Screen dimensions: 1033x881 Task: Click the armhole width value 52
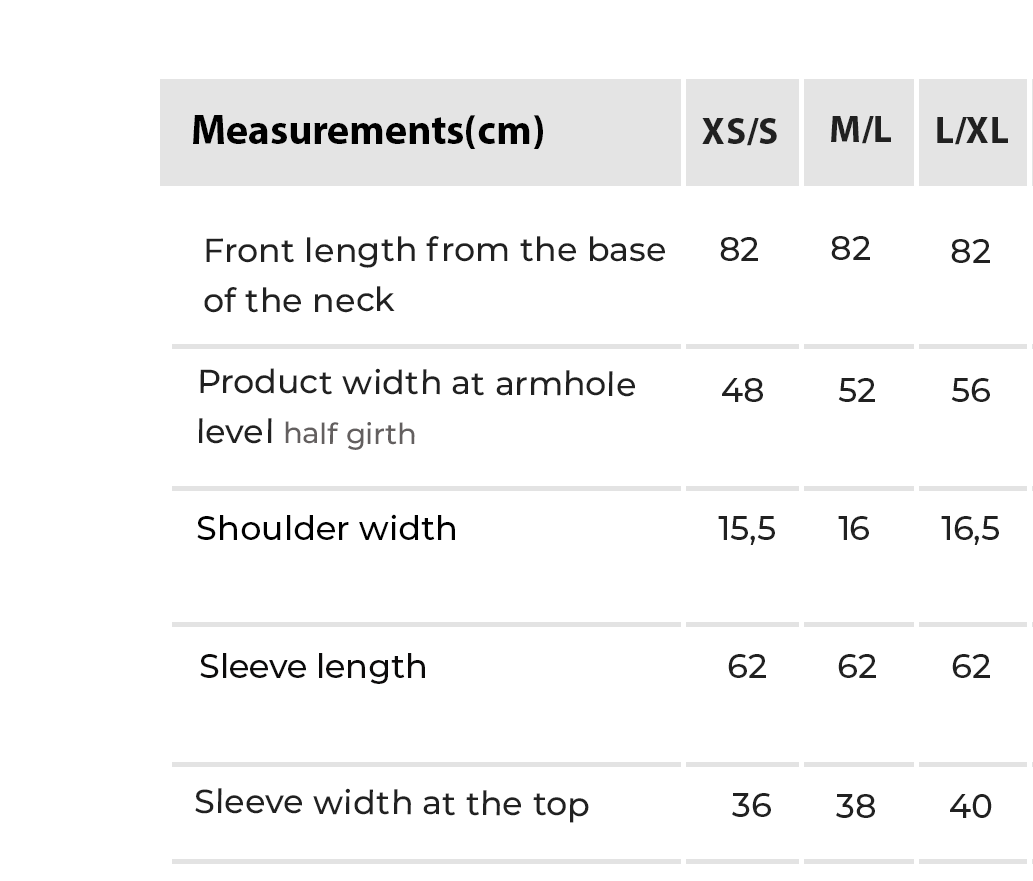click(x=857, y=390)
